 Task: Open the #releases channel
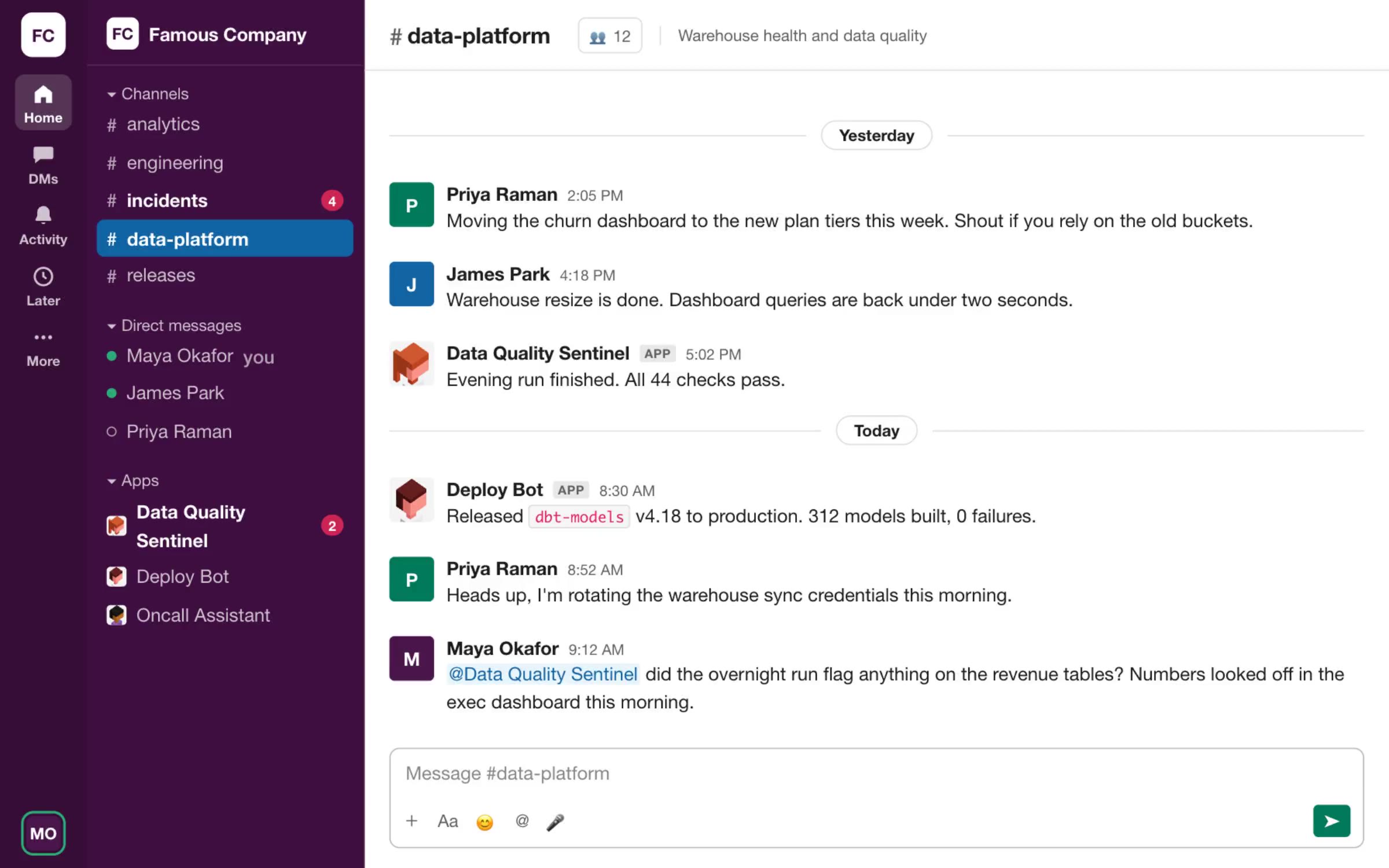(225, 275)
